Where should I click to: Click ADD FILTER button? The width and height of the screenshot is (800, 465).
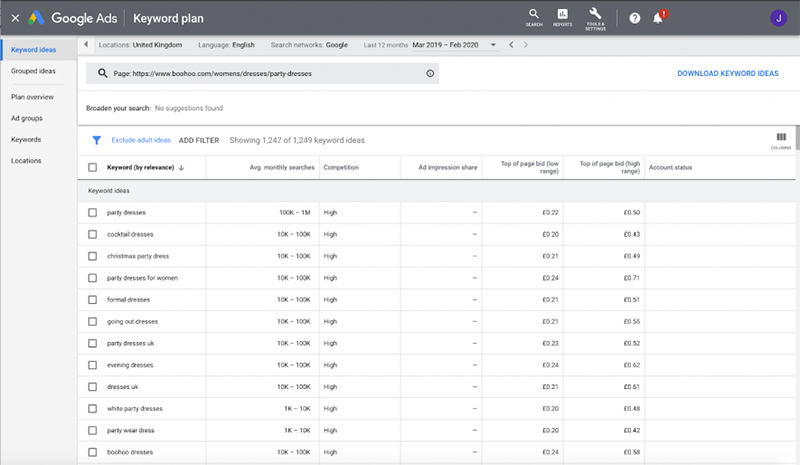click(x=199, y=140)
